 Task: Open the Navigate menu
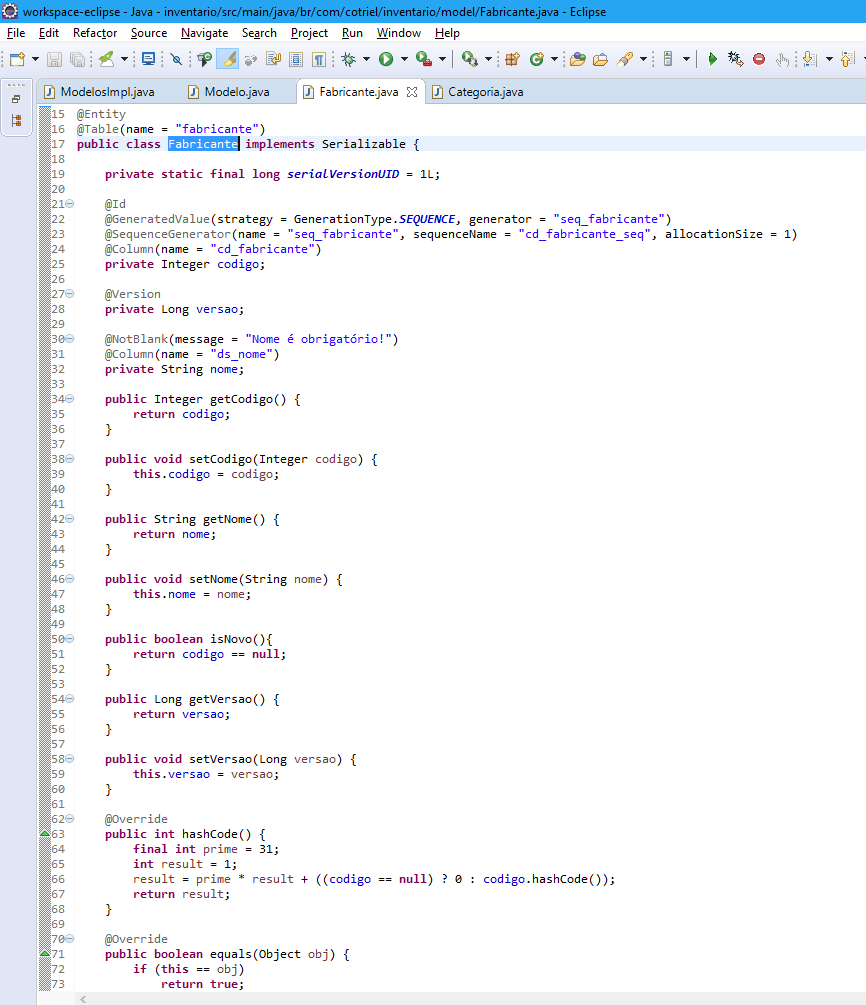204,33
